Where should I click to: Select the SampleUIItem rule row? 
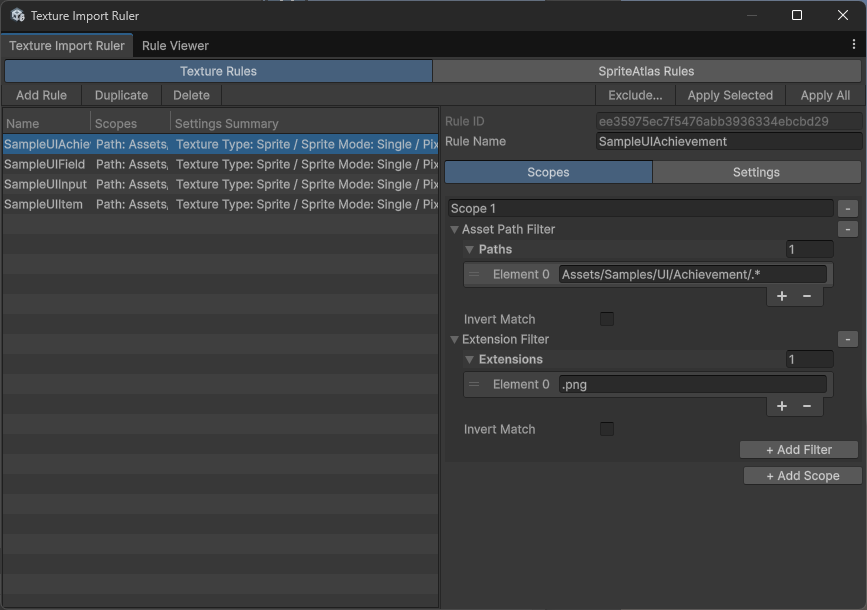[x=220, y=204]
